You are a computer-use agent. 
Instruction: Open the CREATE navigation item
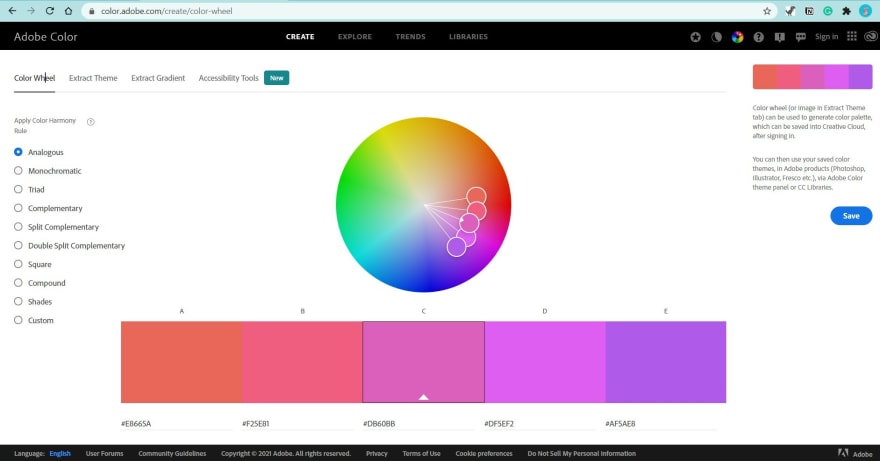300,36
